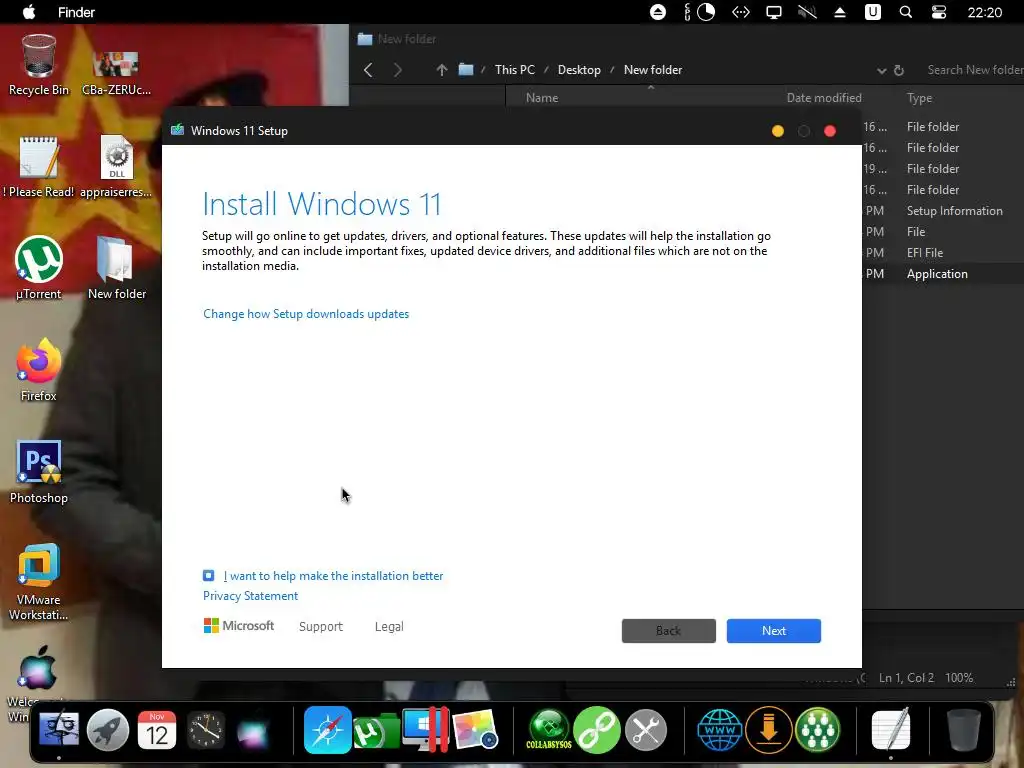1024x768 pixels.
Task: Click the eject circle icon in menu bar
Action: tap(658, 12)
